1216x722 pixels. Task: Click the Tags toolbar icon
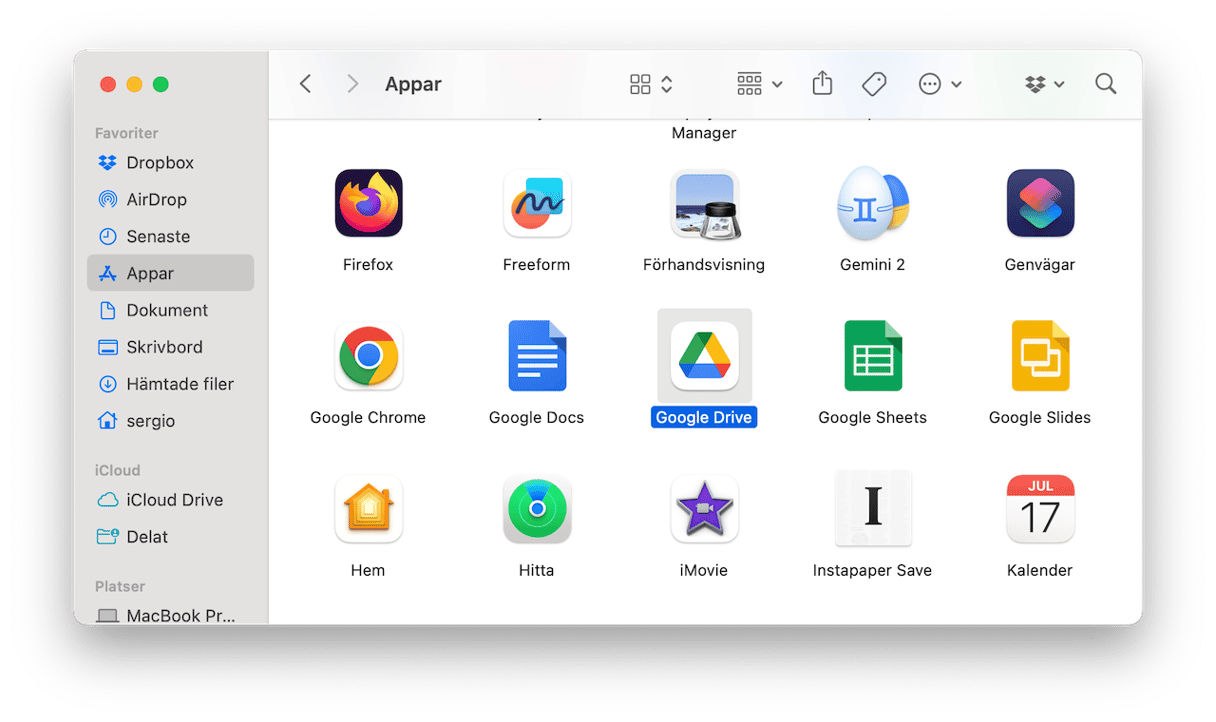point(874,84)
